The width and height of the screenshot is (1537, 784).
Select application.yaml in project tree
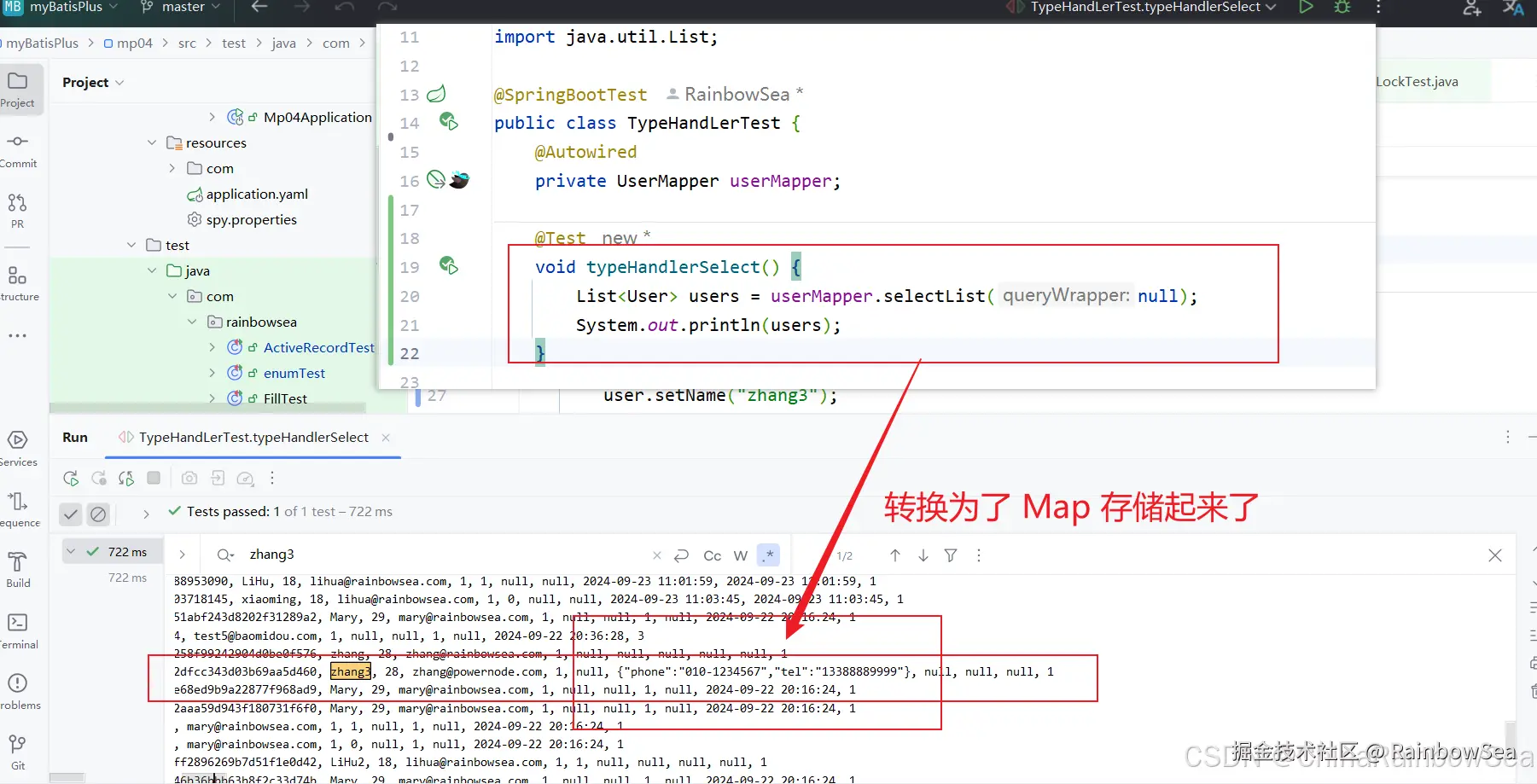tap(247, 194)
